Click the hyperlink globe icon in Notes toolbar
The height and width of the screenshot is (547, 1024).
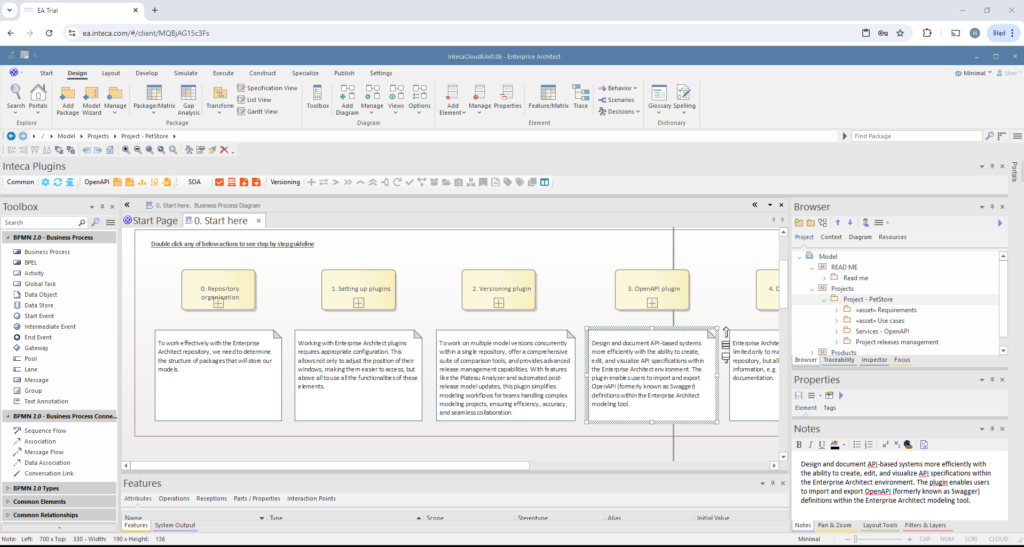coord(908,445)
